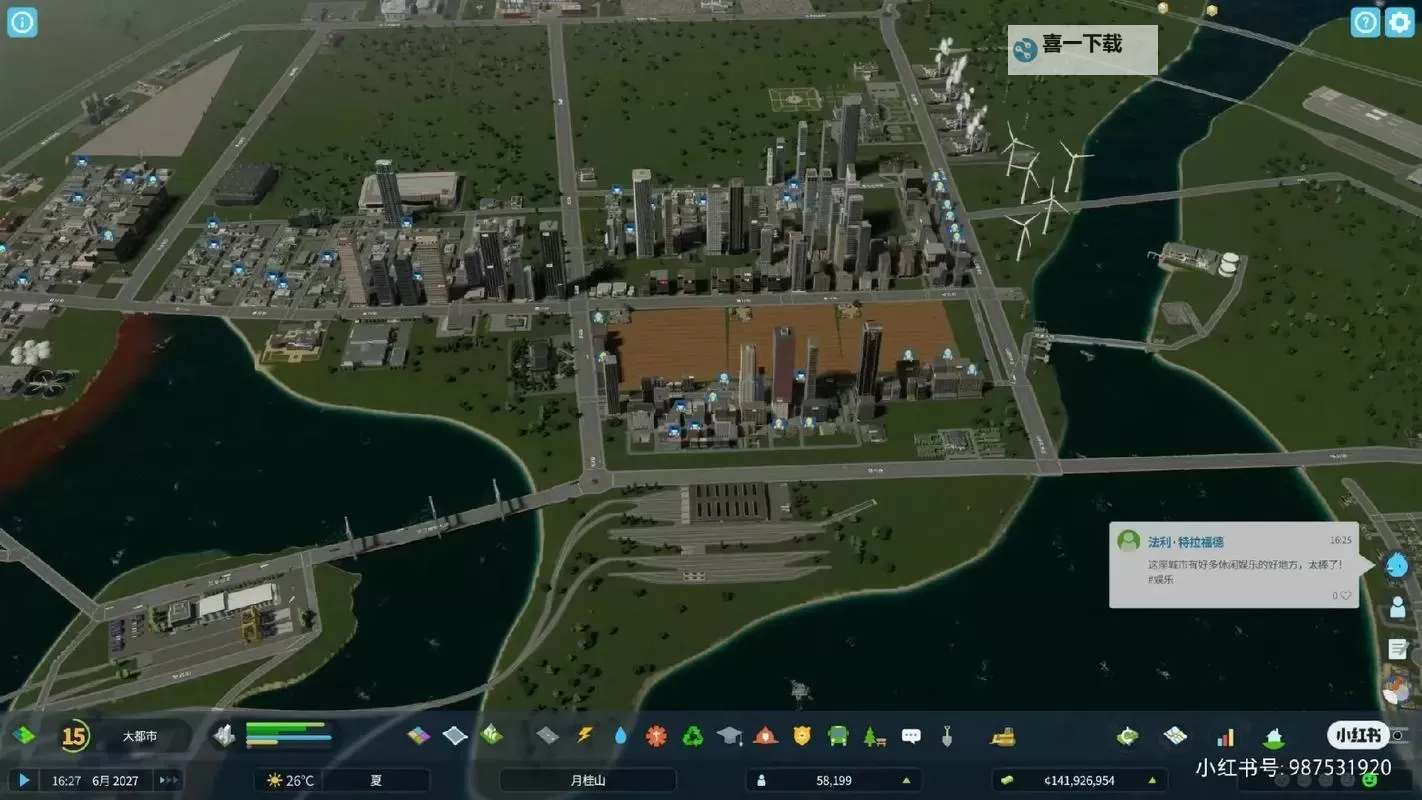Open the Parks & Recreation tree icon

click(x=874, y=737)
